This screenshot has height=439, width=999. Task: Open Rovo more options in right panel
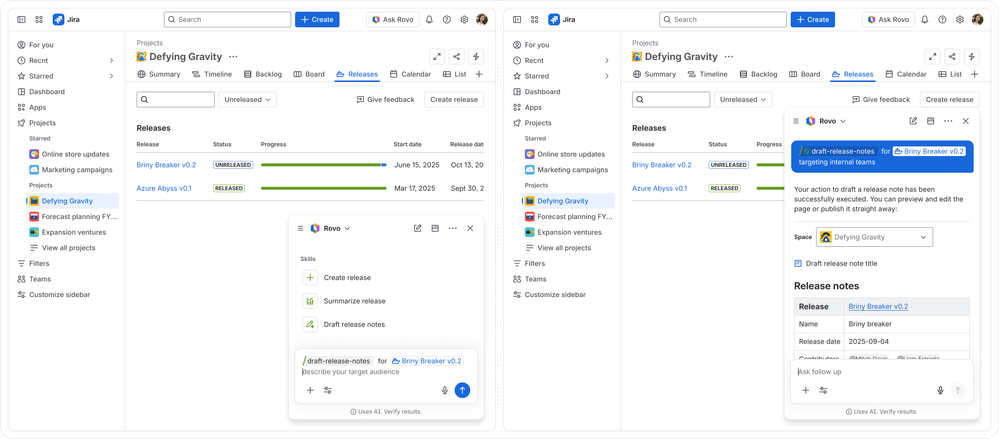coord(948,121)
